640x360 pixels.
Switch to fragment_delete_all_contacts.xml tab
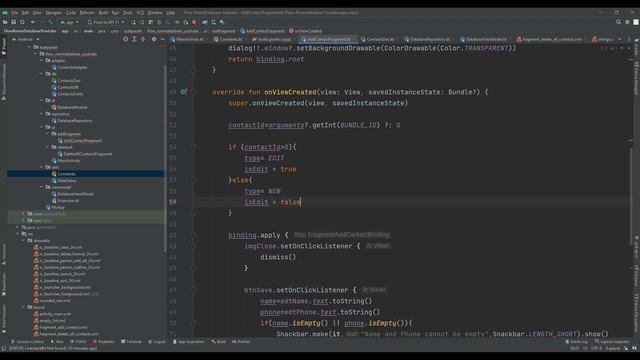[x=549, y=40]
